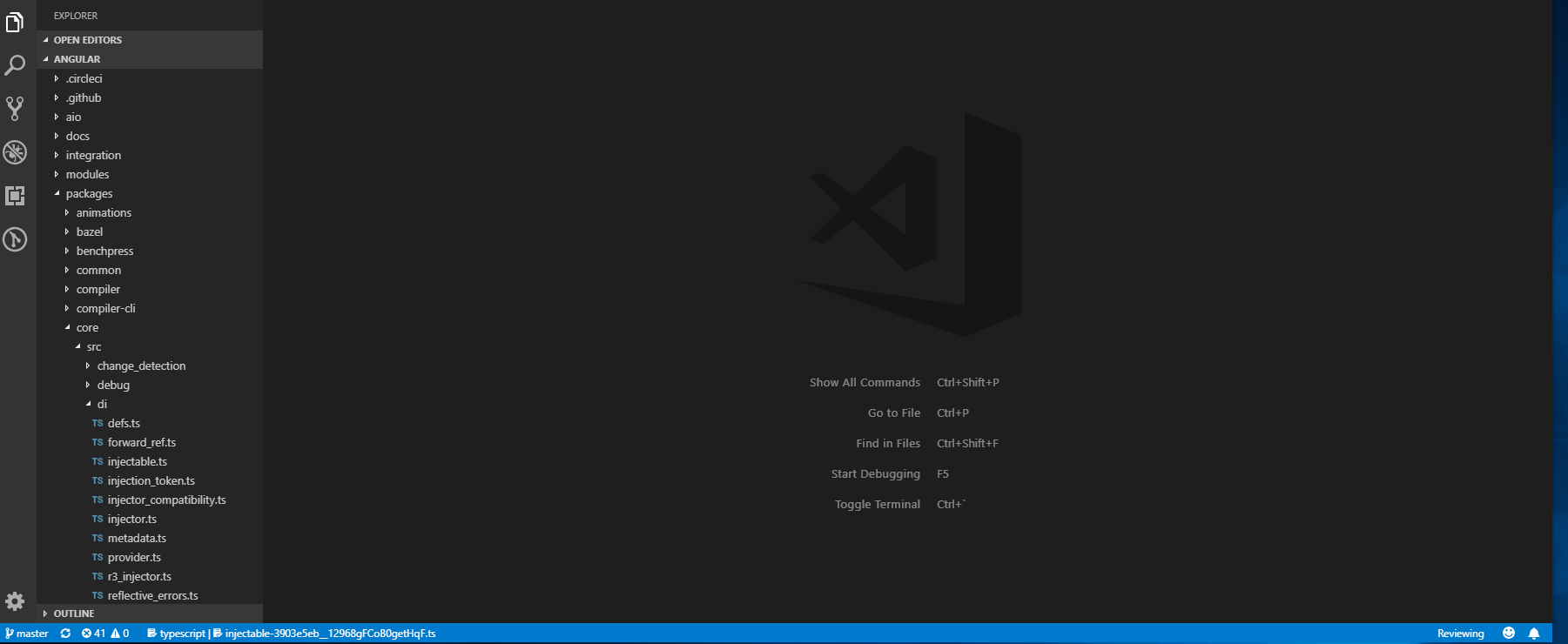Image resolution: width=1568 pixels, height=644 pixels.
Task: Expand the debug folder
Action: (150, 385)
